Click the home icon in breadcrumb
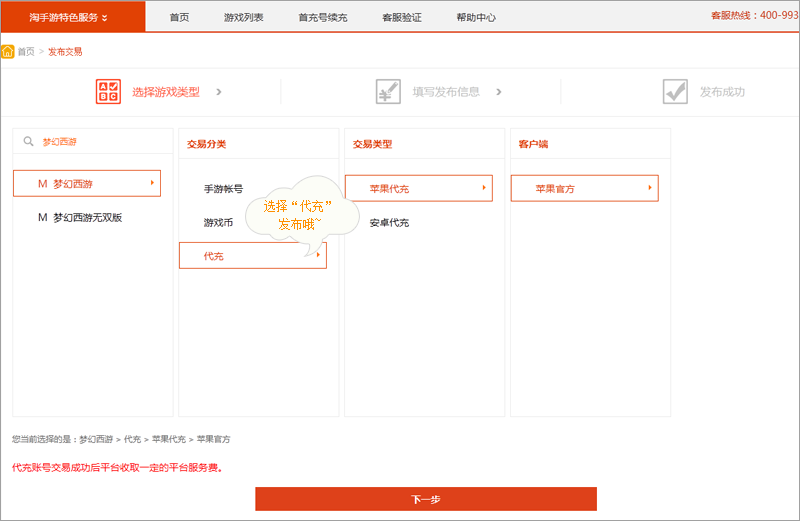This screenshot has height=521, width=800. [x=8, y=51]
